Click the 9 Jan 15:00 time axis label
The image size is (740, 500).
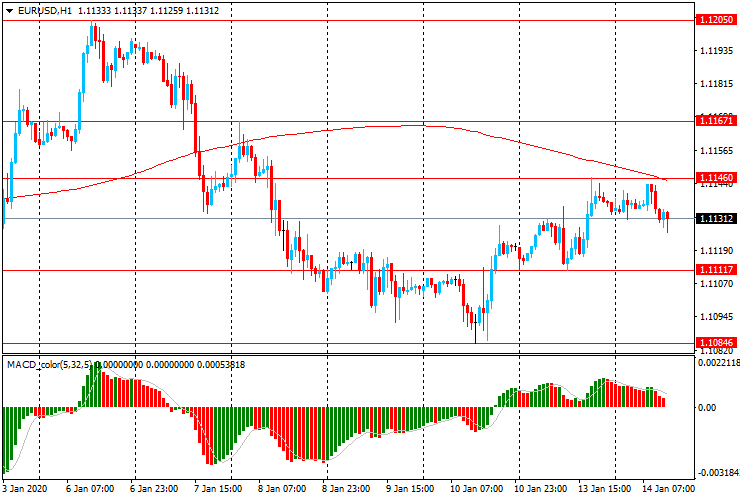[x=410, y=488]
